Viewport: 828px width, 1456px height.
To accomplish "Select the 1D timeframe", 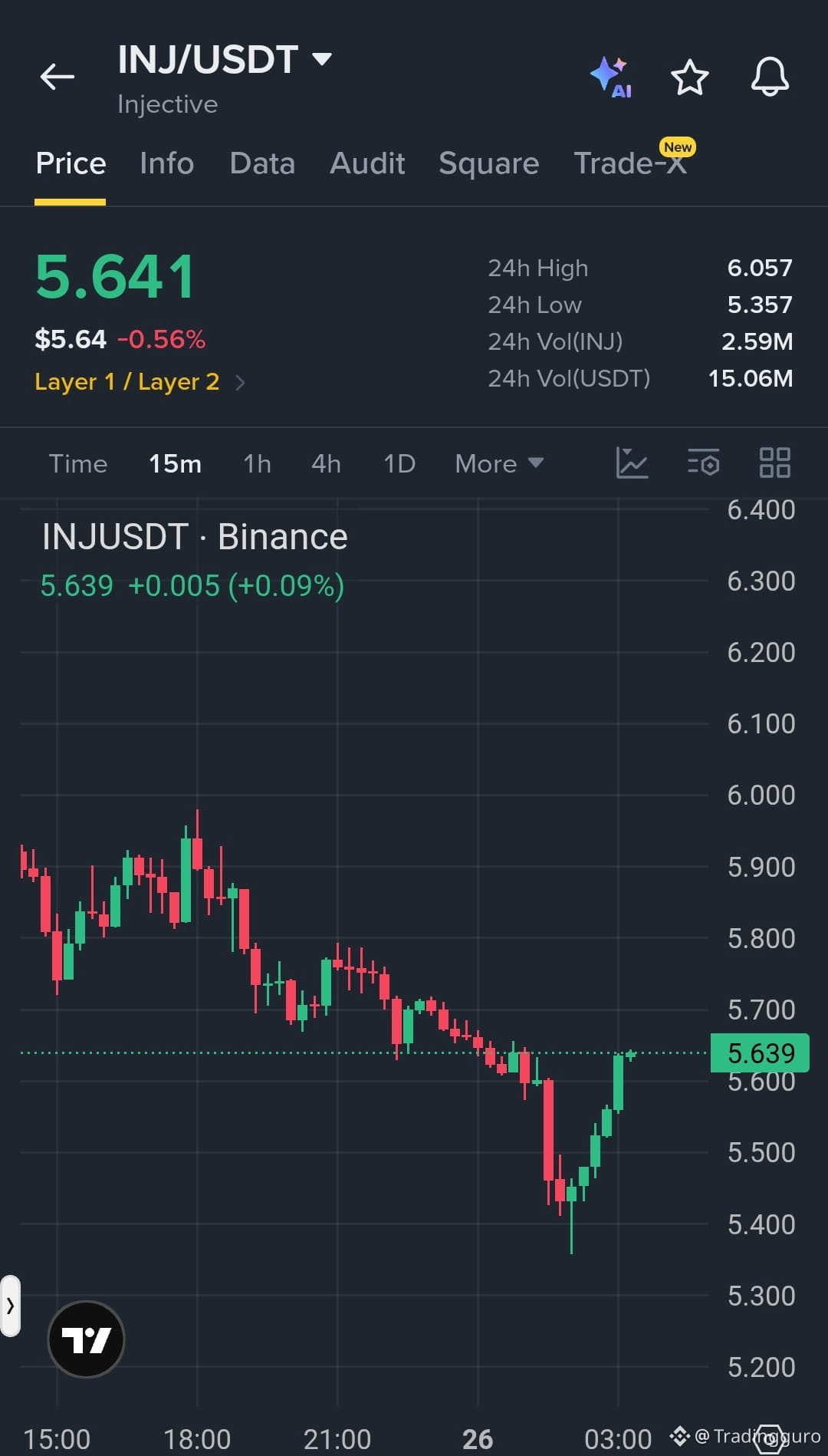I will [x=399, y=463].
